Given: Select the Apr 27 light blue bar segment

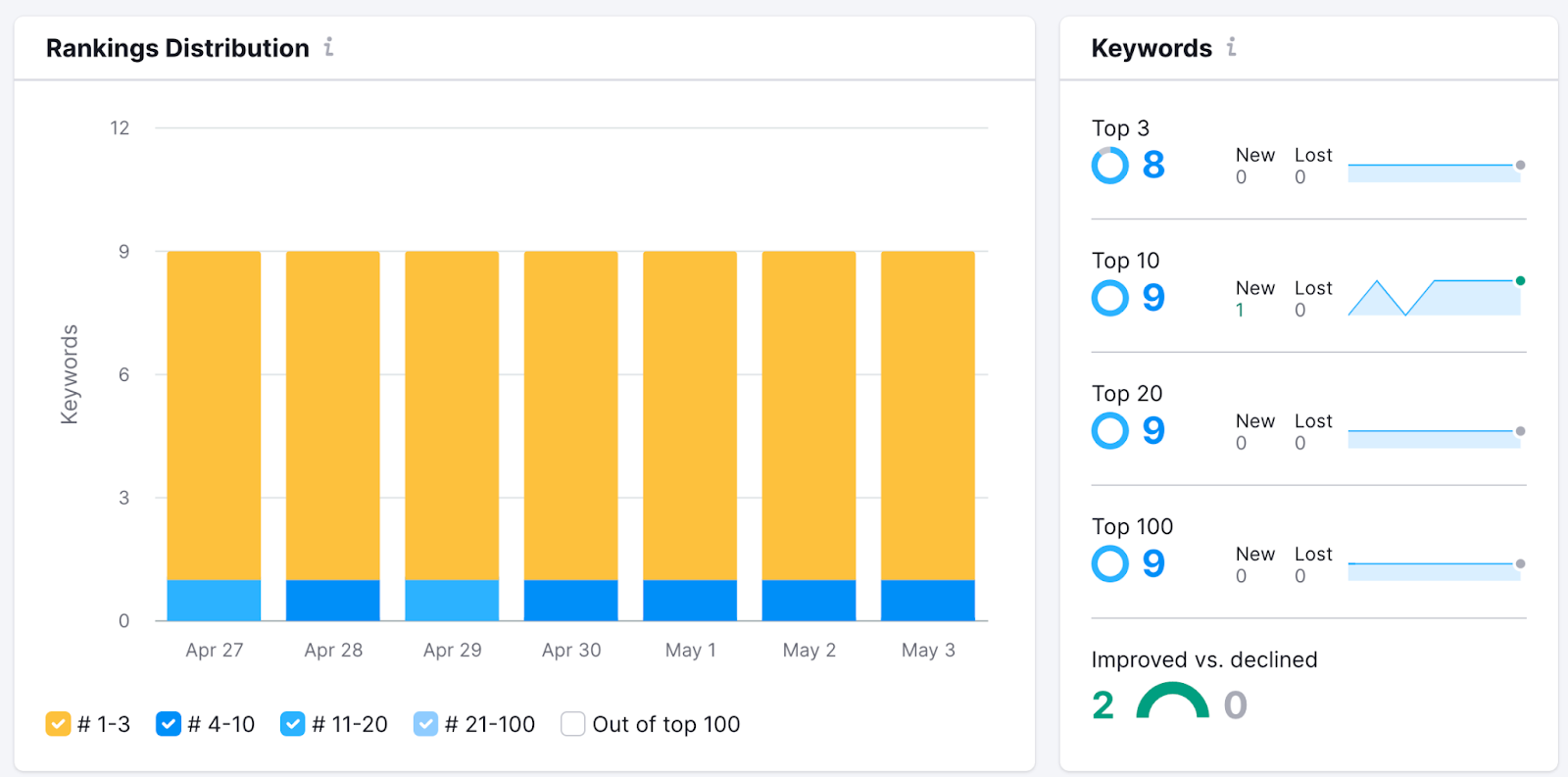Looking at the screenshot, I should pyautogui.click(x=214, y=600).
